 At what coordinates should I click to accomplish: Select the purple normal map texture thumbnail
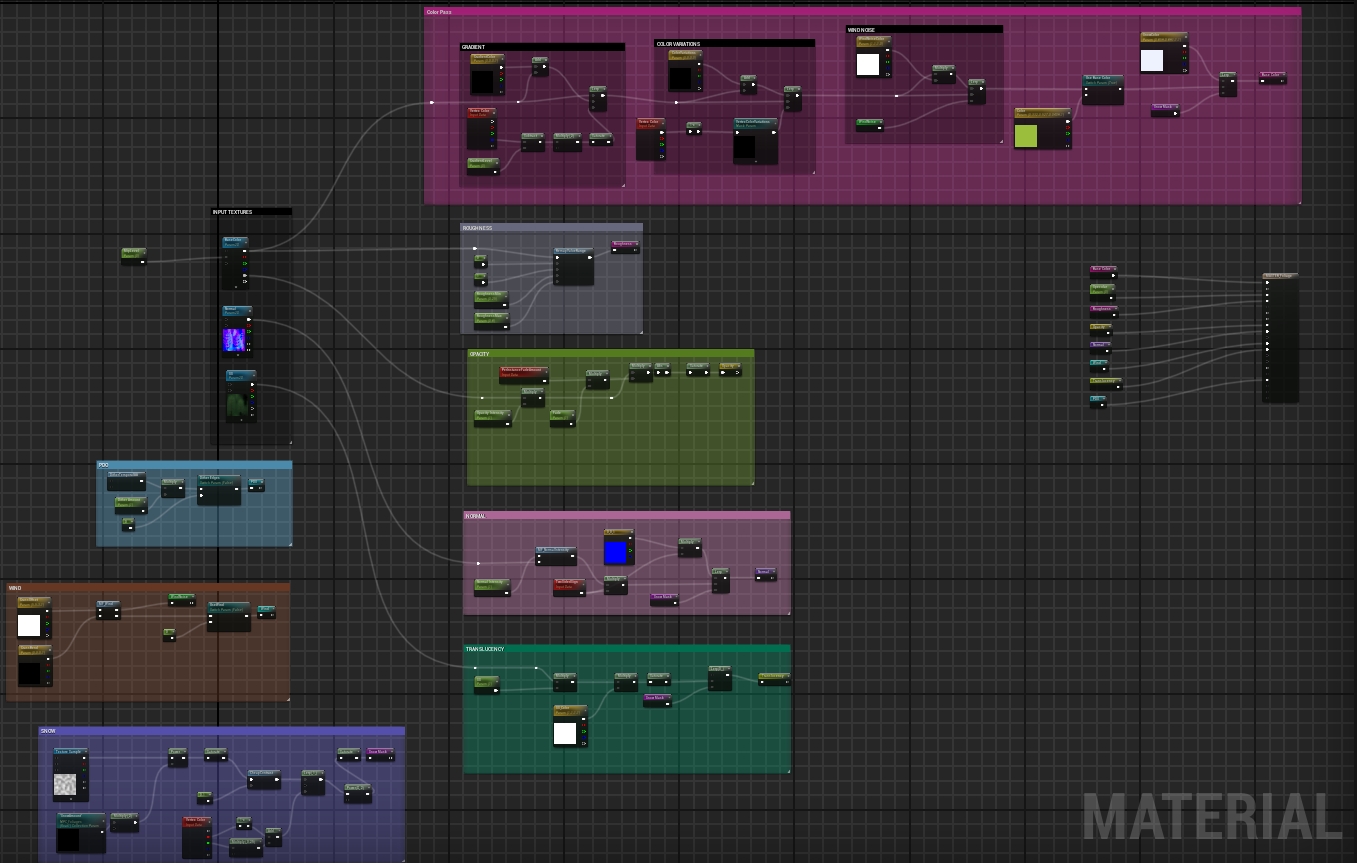pyautogui.click(x=234, y=341)
